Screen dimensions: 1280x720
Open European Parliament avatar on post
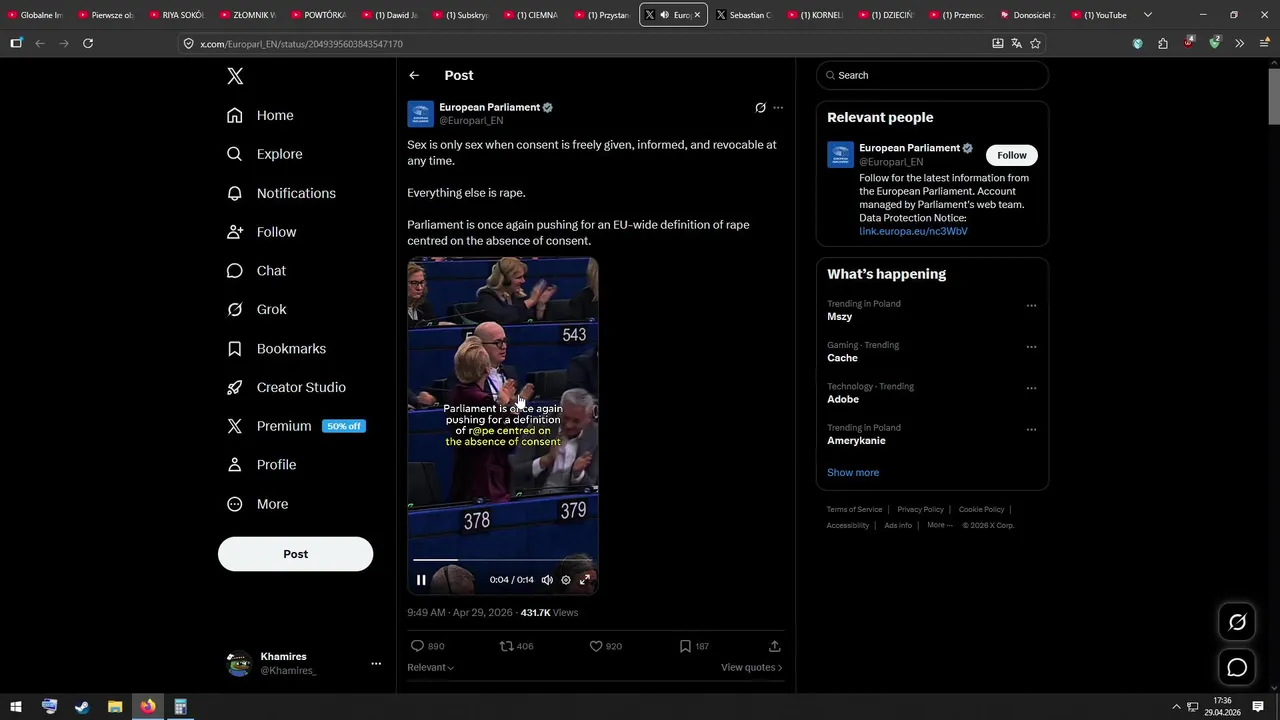coord(420,114)
